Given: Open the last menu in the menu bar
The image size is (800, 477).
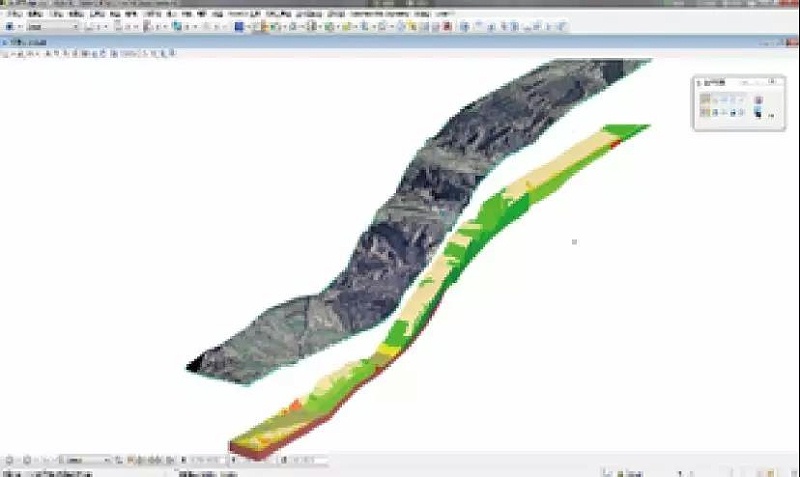Looking at the screenshot, I should pos(443,15).
